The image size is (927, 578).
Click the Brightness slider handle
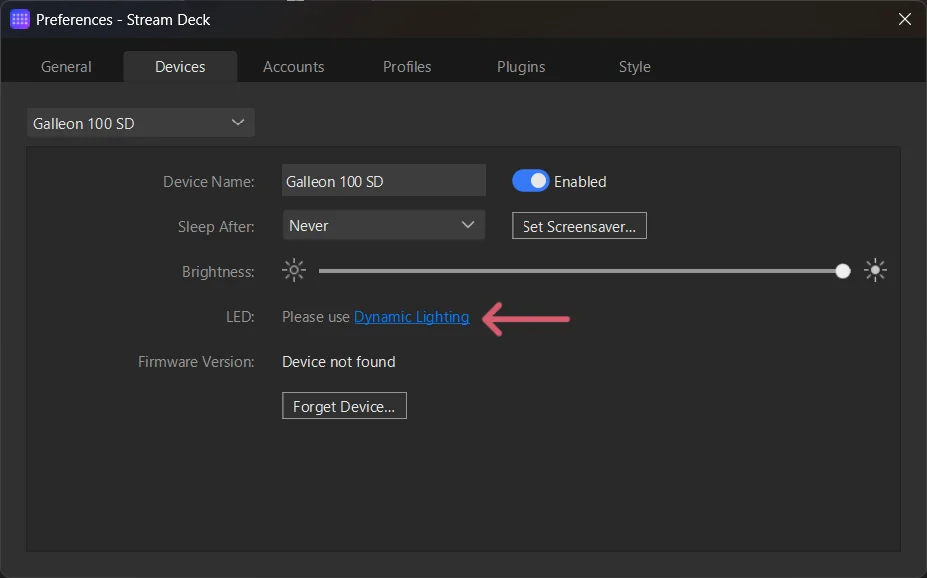pos(843,271)
